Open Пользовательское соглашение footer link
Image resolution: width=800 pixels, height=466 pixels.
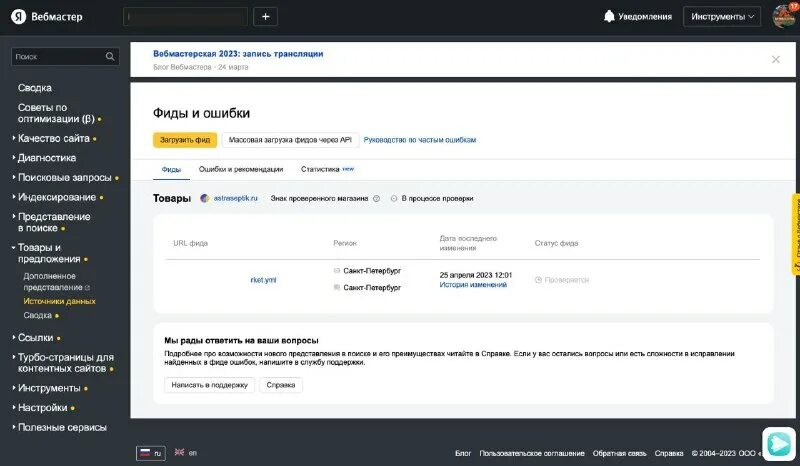coord(532,453)
